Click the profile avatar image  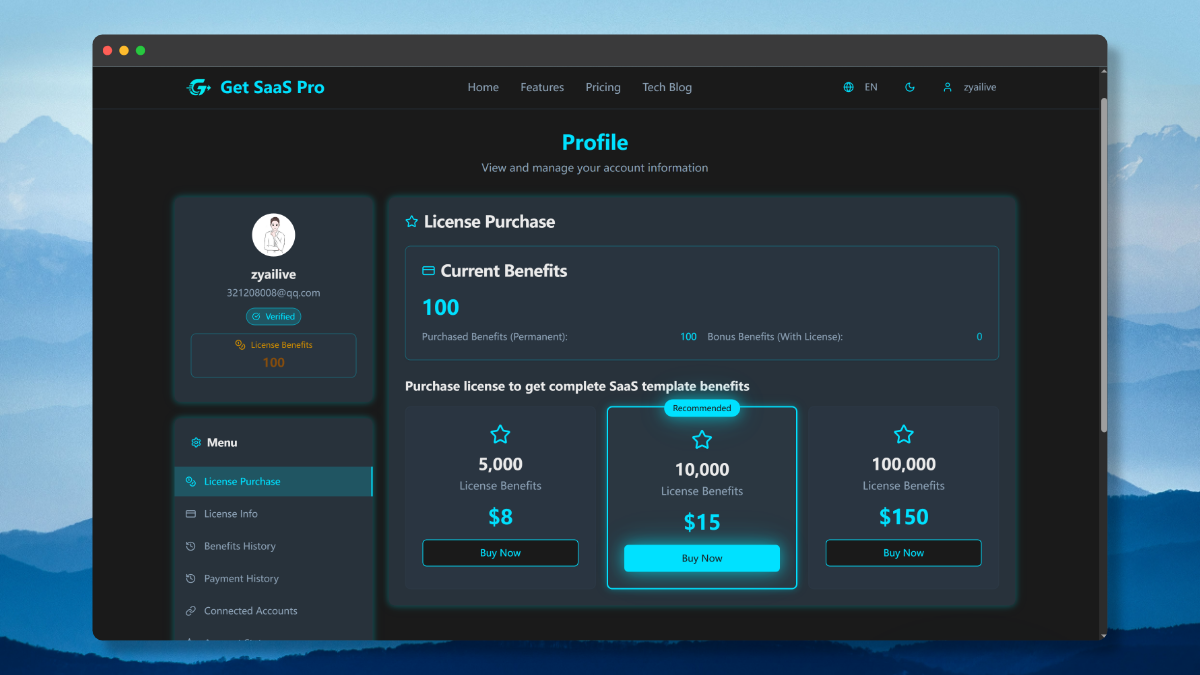click(273, 234)
